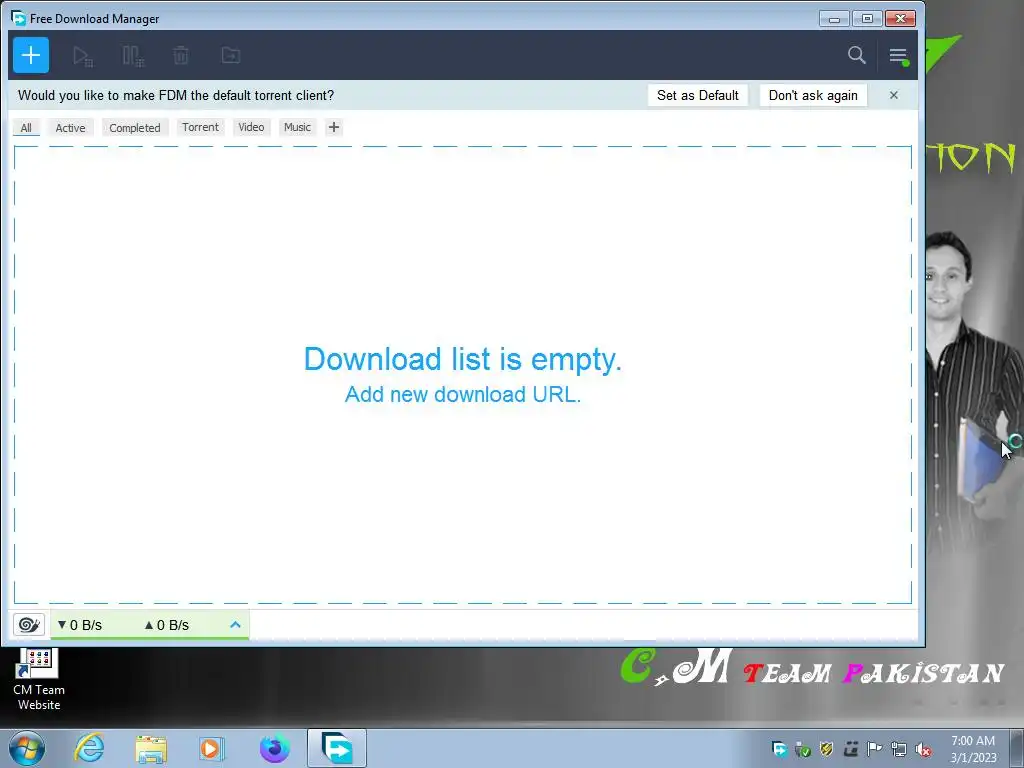Click the blue plus add download button
1024x768 pixels.
(31, 56)
